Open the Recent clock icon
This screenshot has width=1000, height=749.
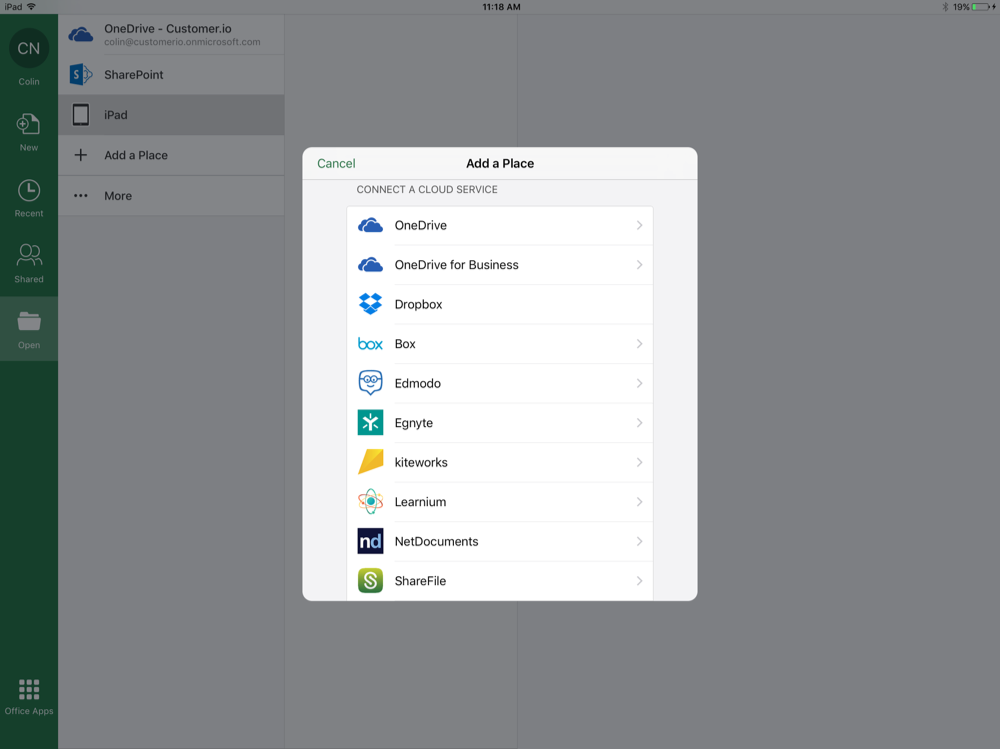click(x=29, y=191)
